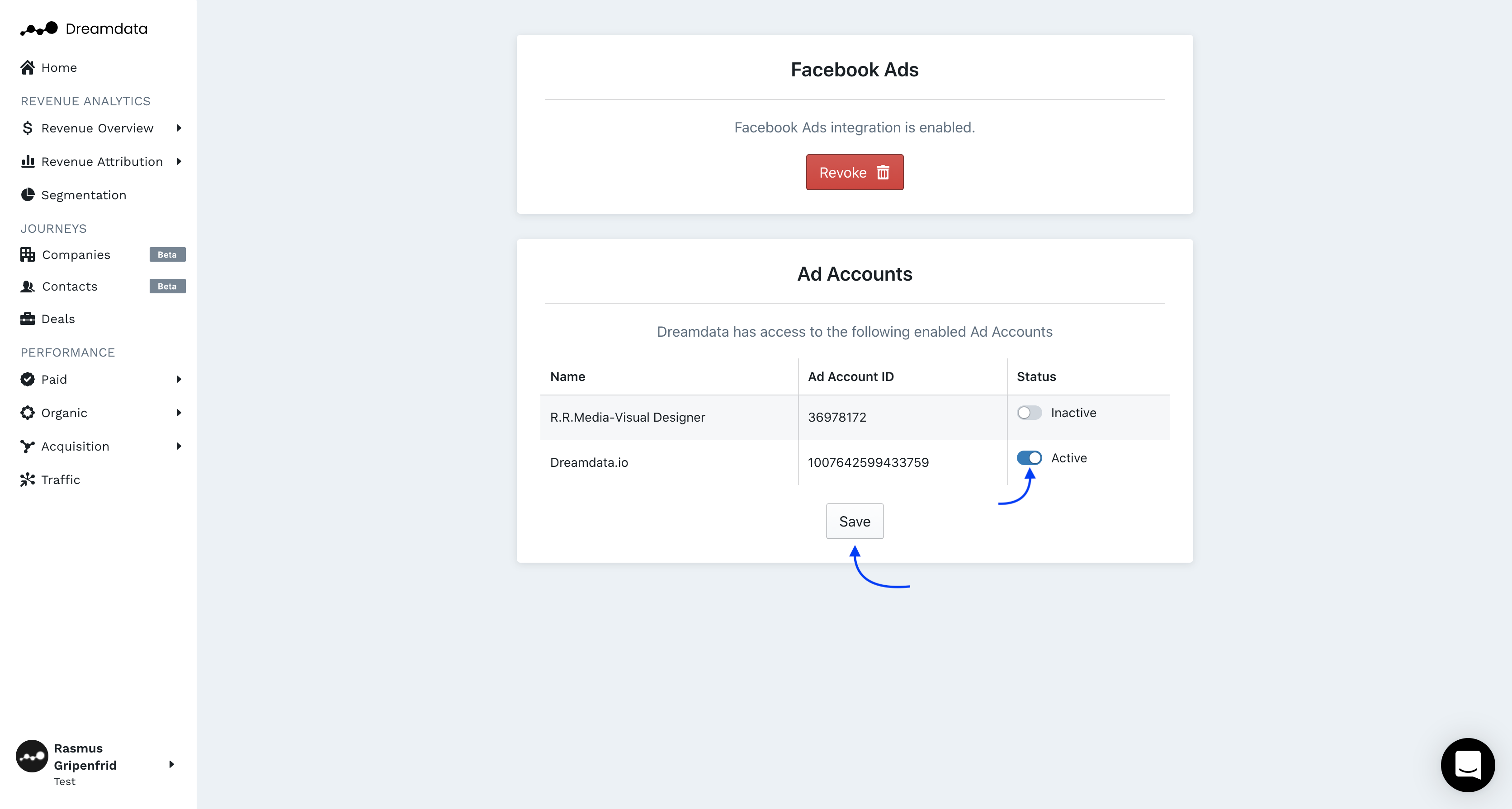Expand the Acquisition submenu arrow
The image size is (1512, 809).
(x=179, y=446)
